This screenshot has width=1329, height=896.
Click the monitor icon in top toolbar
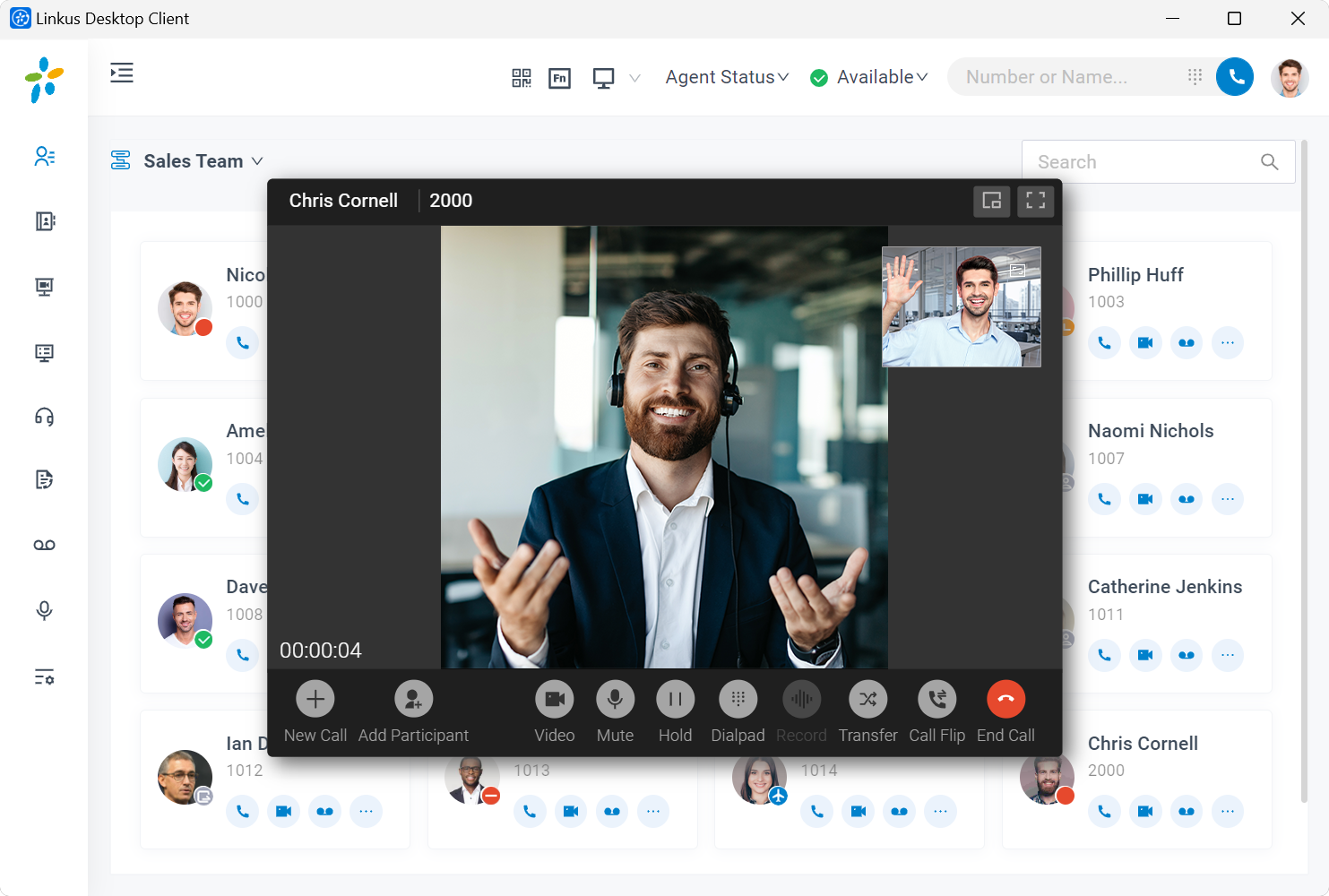(604, 78)
